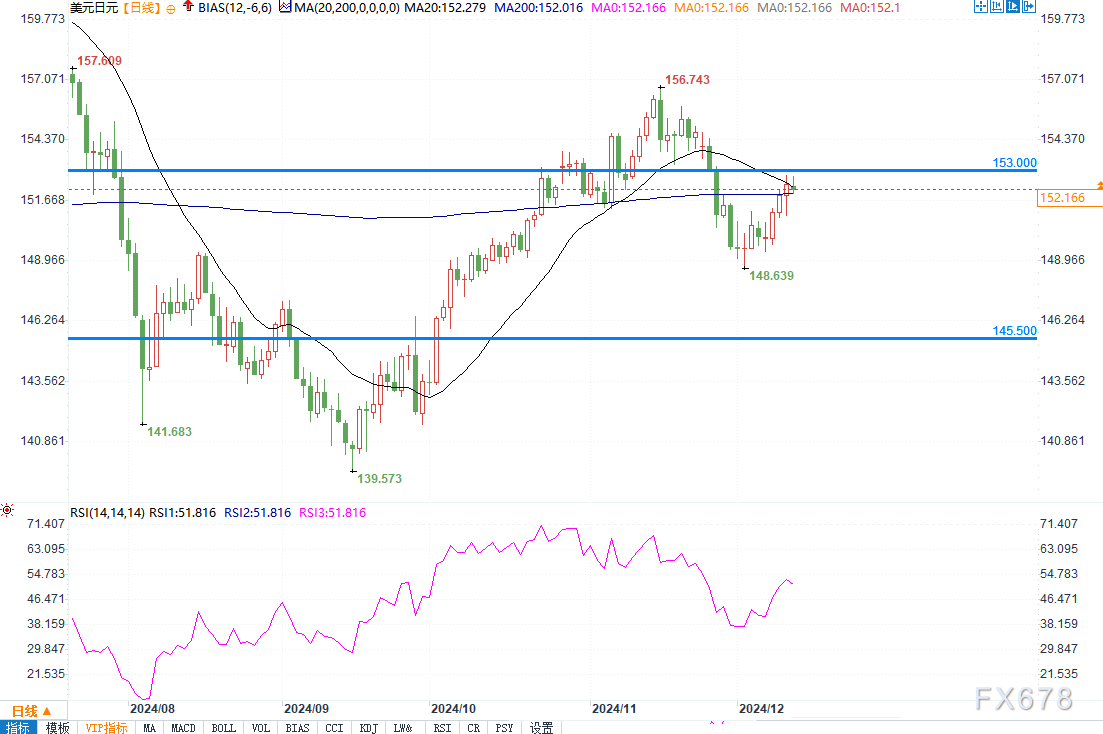Open the 模板 template tab
The width and height of the screenshot is (1103, 734).
(57, 727)
